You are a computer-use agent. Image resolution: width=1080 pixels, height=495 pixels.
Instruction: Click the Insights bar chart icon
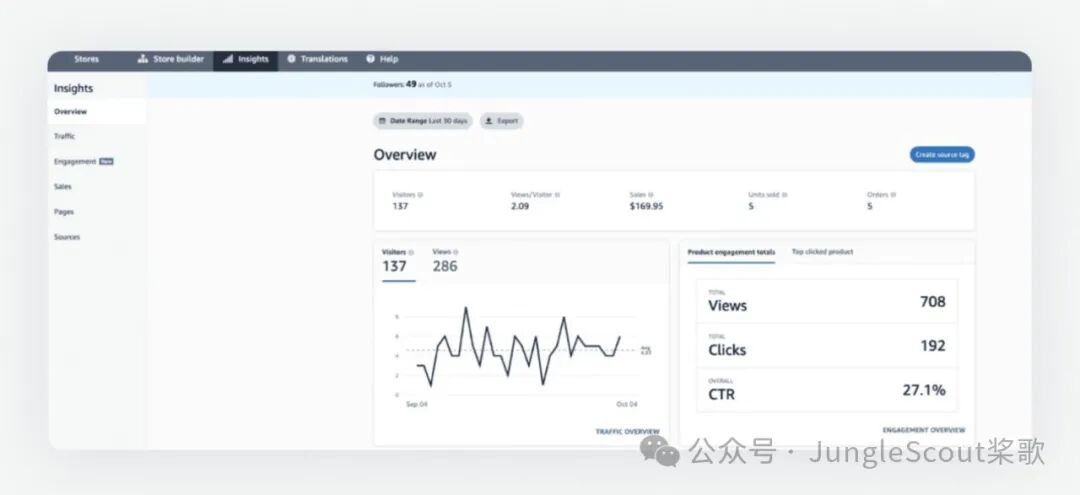[x=227, y=59]
